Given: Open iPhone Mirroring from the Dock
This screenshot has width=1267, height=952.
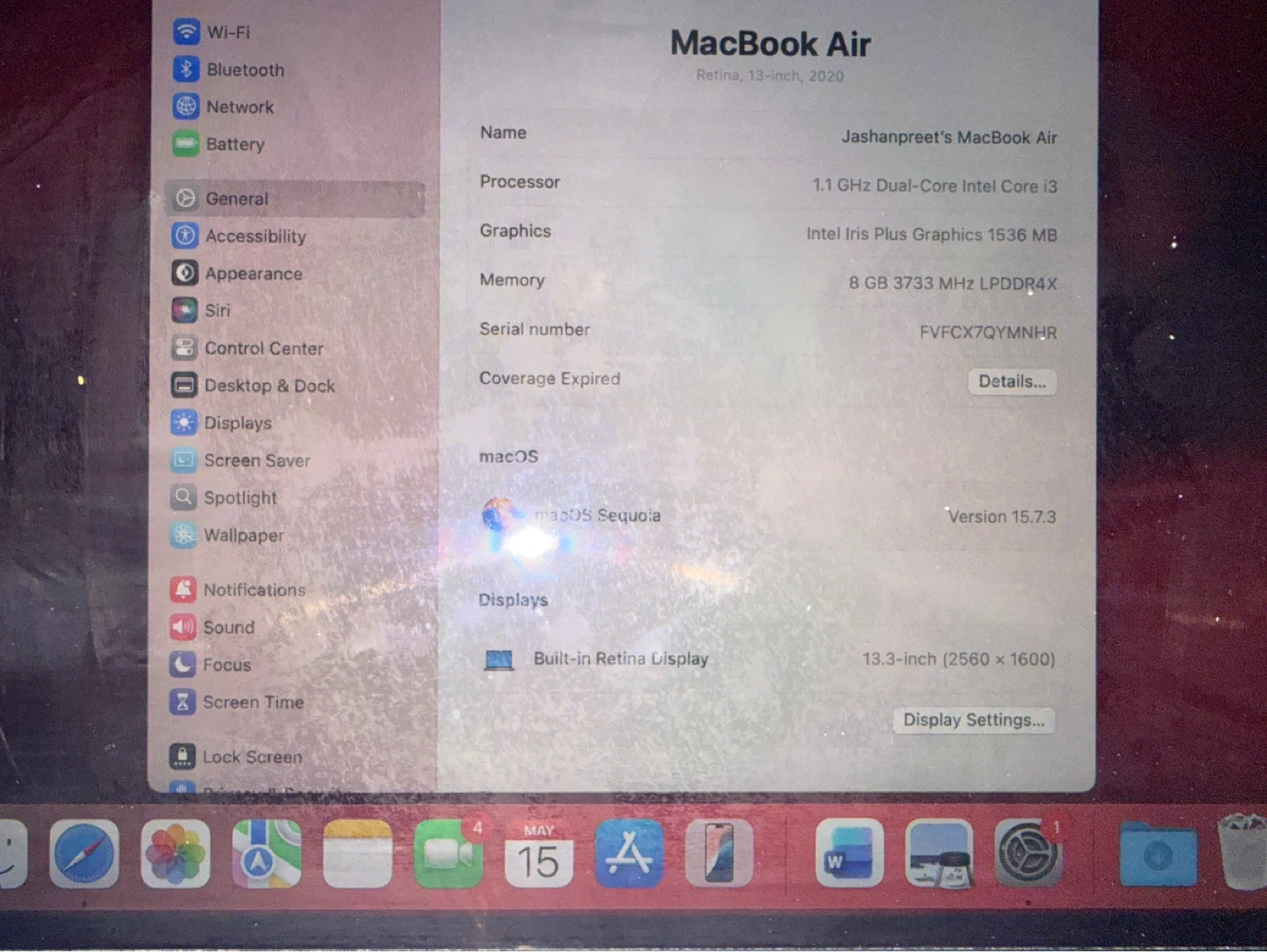Looking at the screenshot, I should tap(719, 854).
